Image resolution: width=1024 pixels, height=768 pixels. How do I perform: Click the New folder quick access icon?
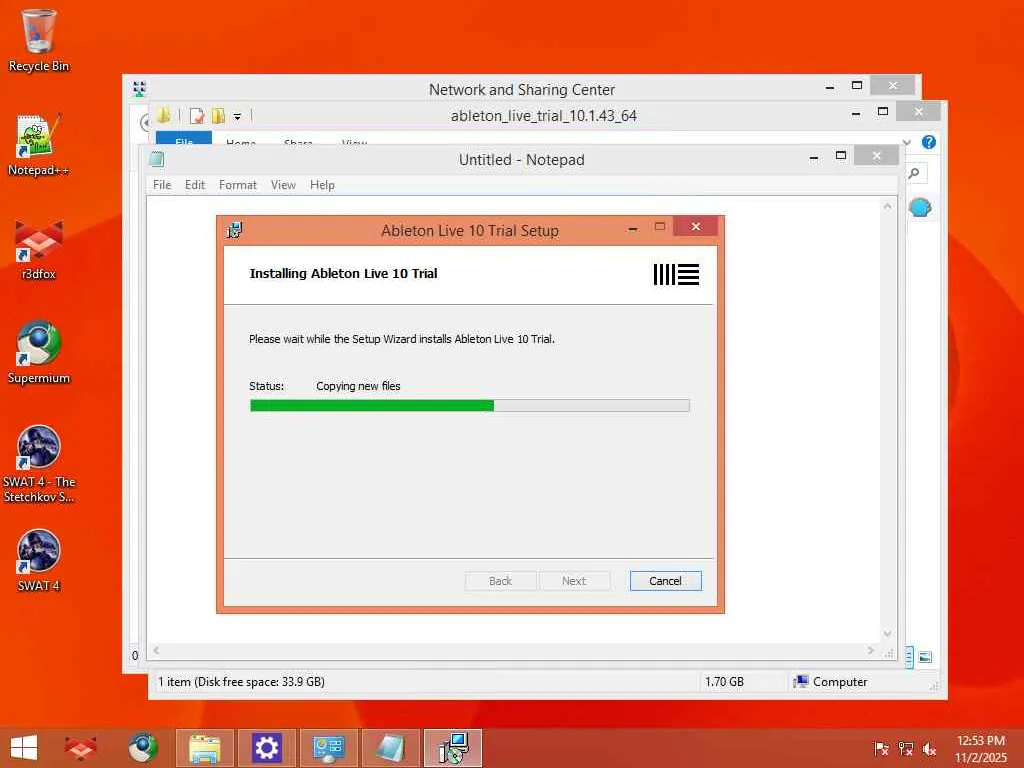coord(218,116)
